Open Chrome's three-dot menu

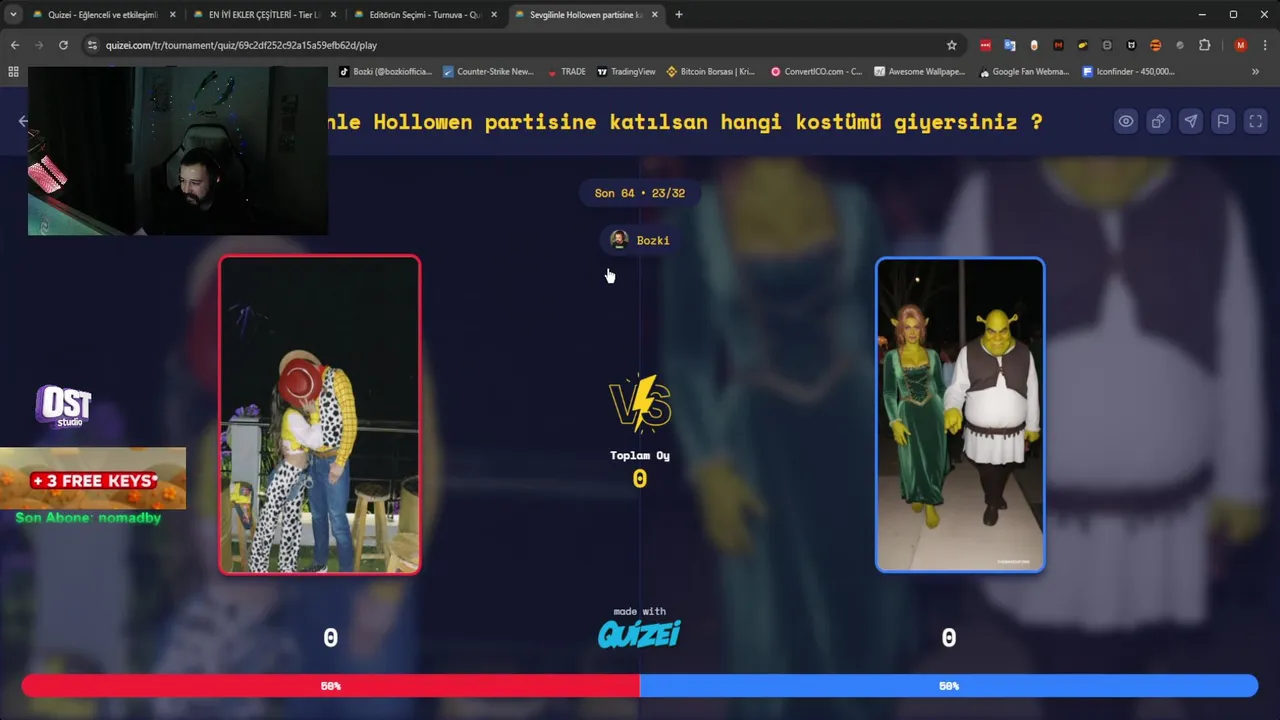(x=1266, y=45)
